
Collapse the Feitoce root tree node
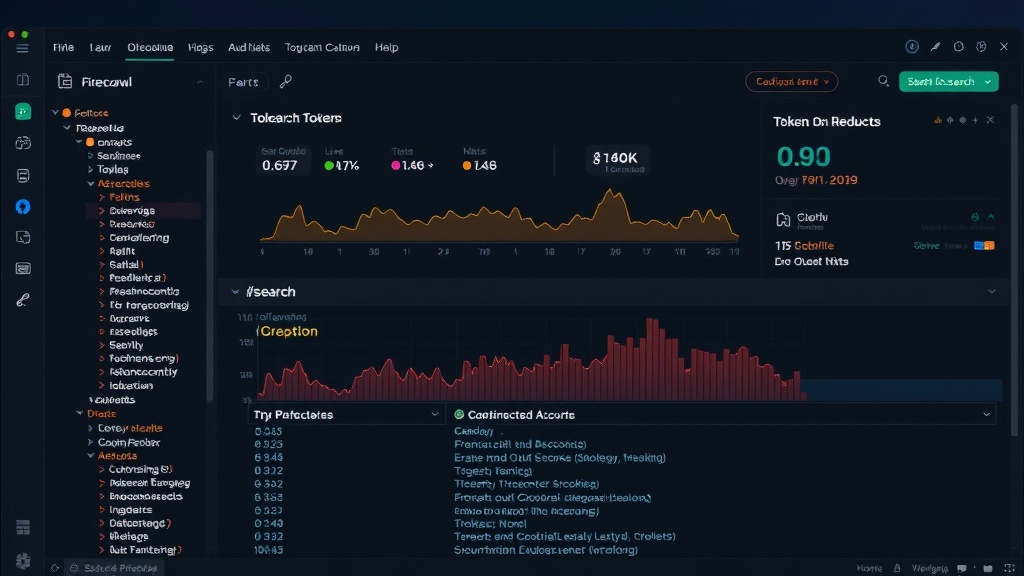[56, 113]
